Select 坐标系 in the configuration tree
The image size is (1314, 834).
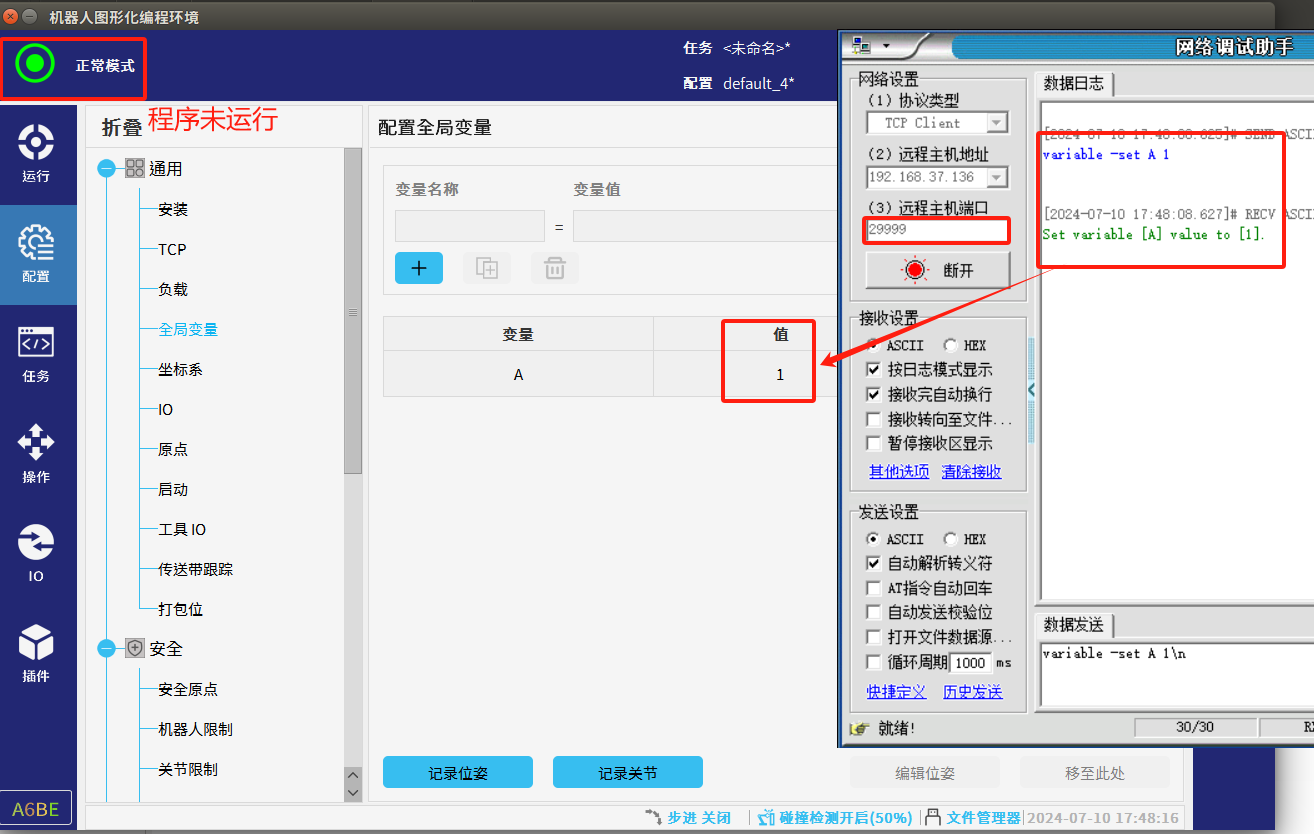[x=180, y=369]
